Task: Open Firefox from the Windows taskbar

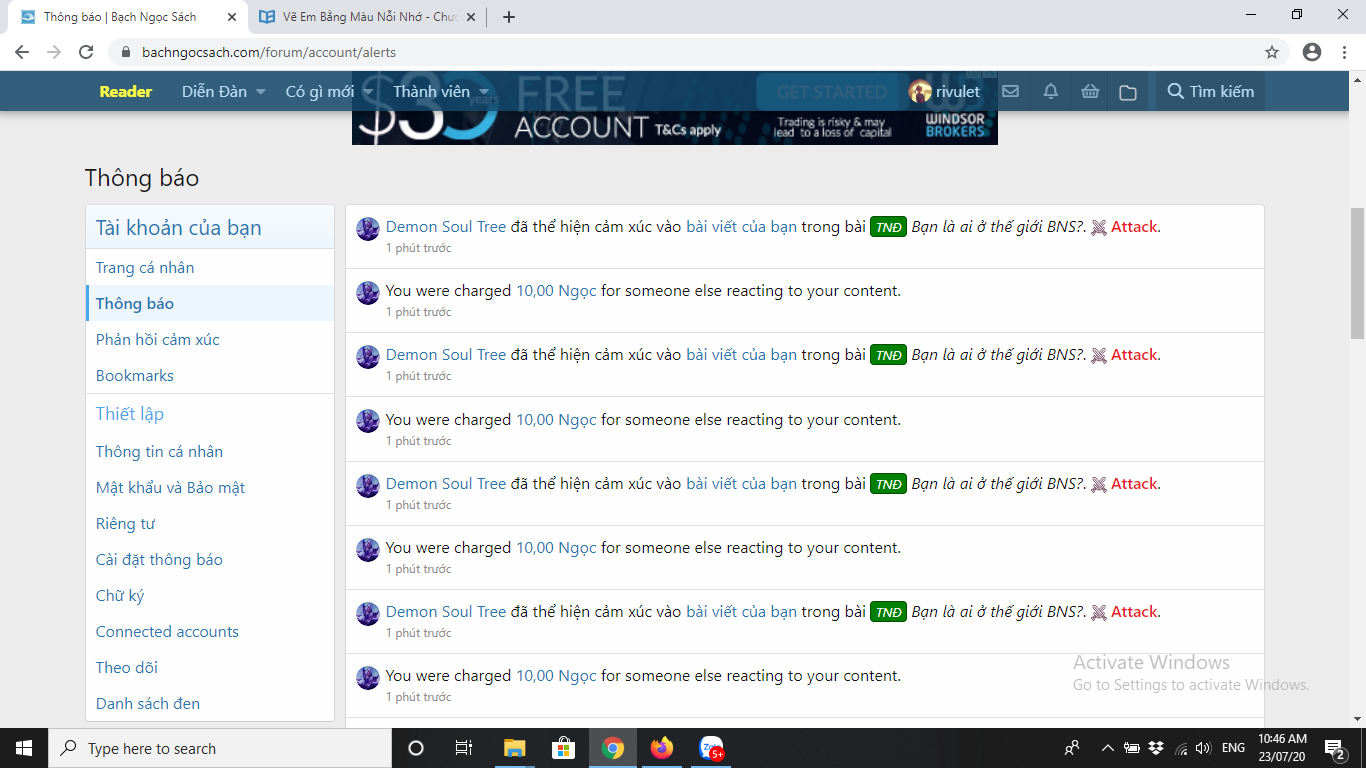Action: click(662, 748)
